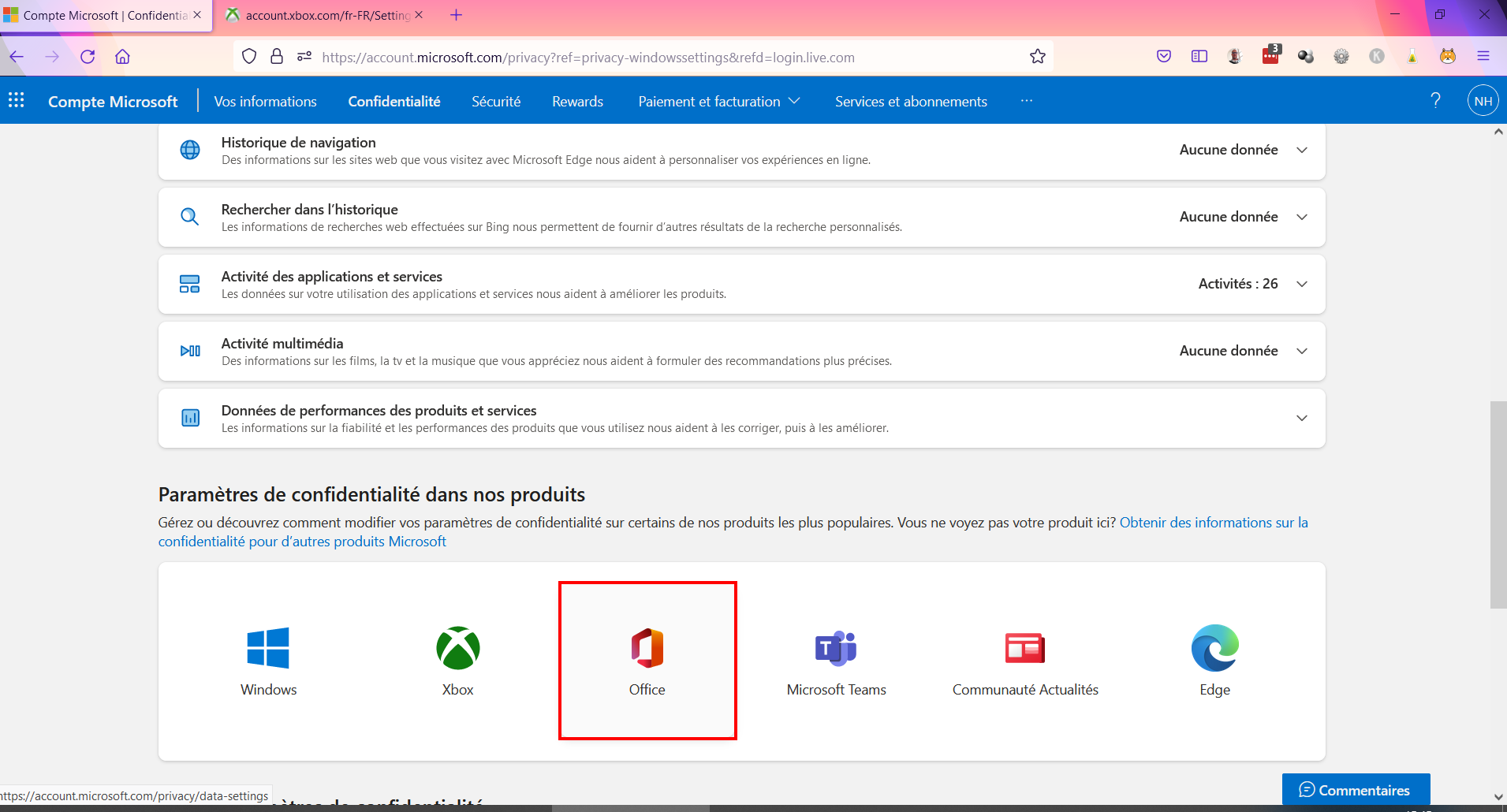Screen dimensions: 1507x812
Task: Expand the Activité multimédia section
Action: (x=1302, y=351)
